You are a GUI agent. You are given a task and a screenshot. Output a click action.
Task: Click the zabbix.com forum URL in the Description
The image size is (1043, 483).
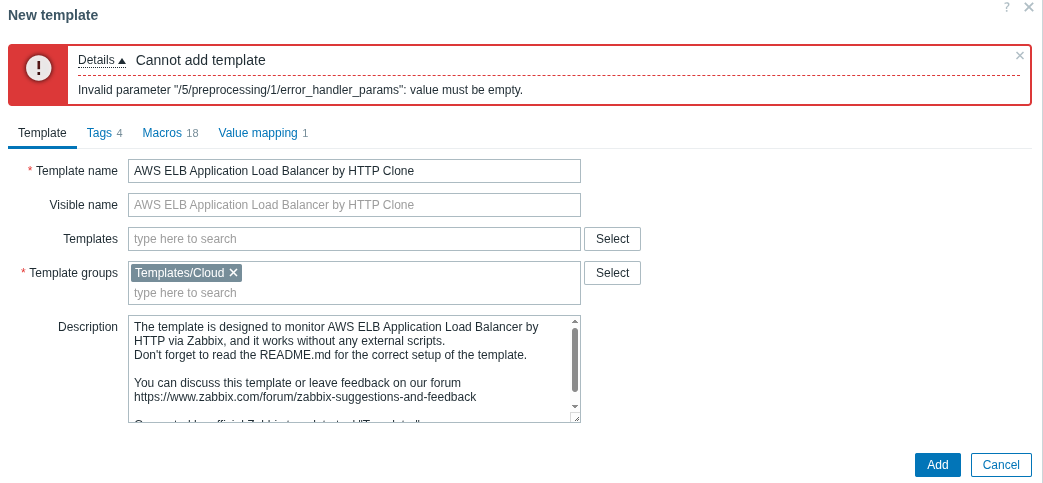click(305, 397)
